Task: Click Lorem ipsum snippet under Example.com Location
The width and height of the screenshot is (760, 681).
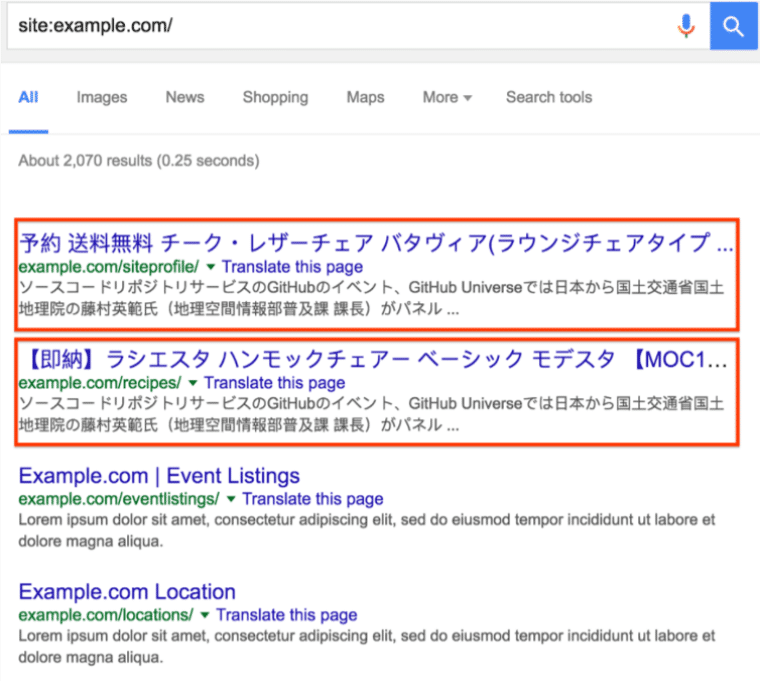Action: pyautogui.click(x=367, y=647)
